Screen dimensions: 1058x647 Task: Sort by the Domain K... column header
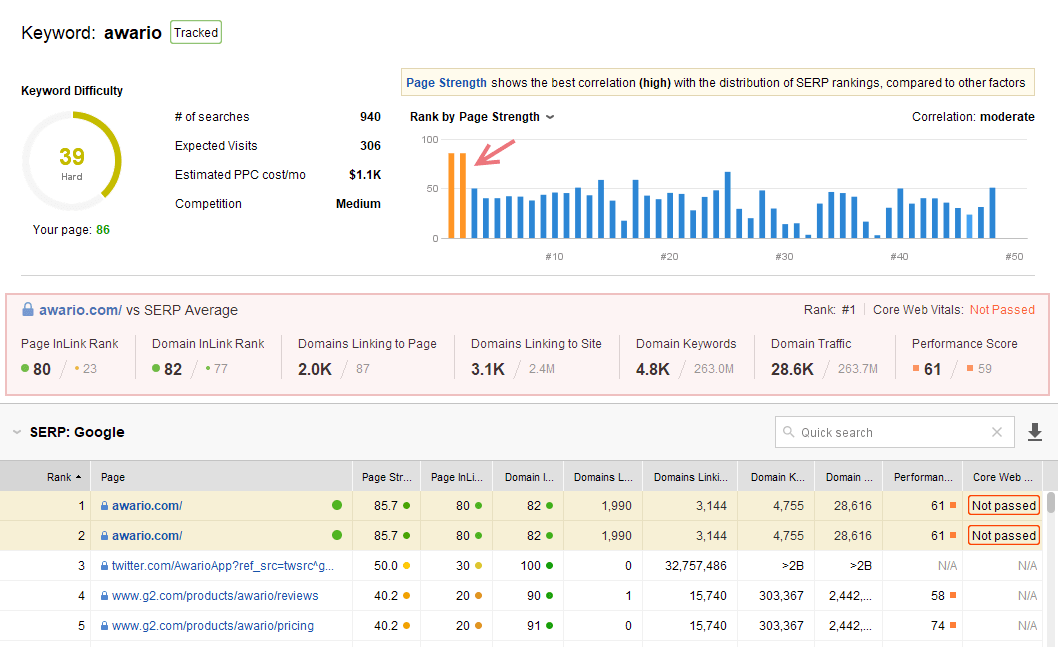coord(777,477)
